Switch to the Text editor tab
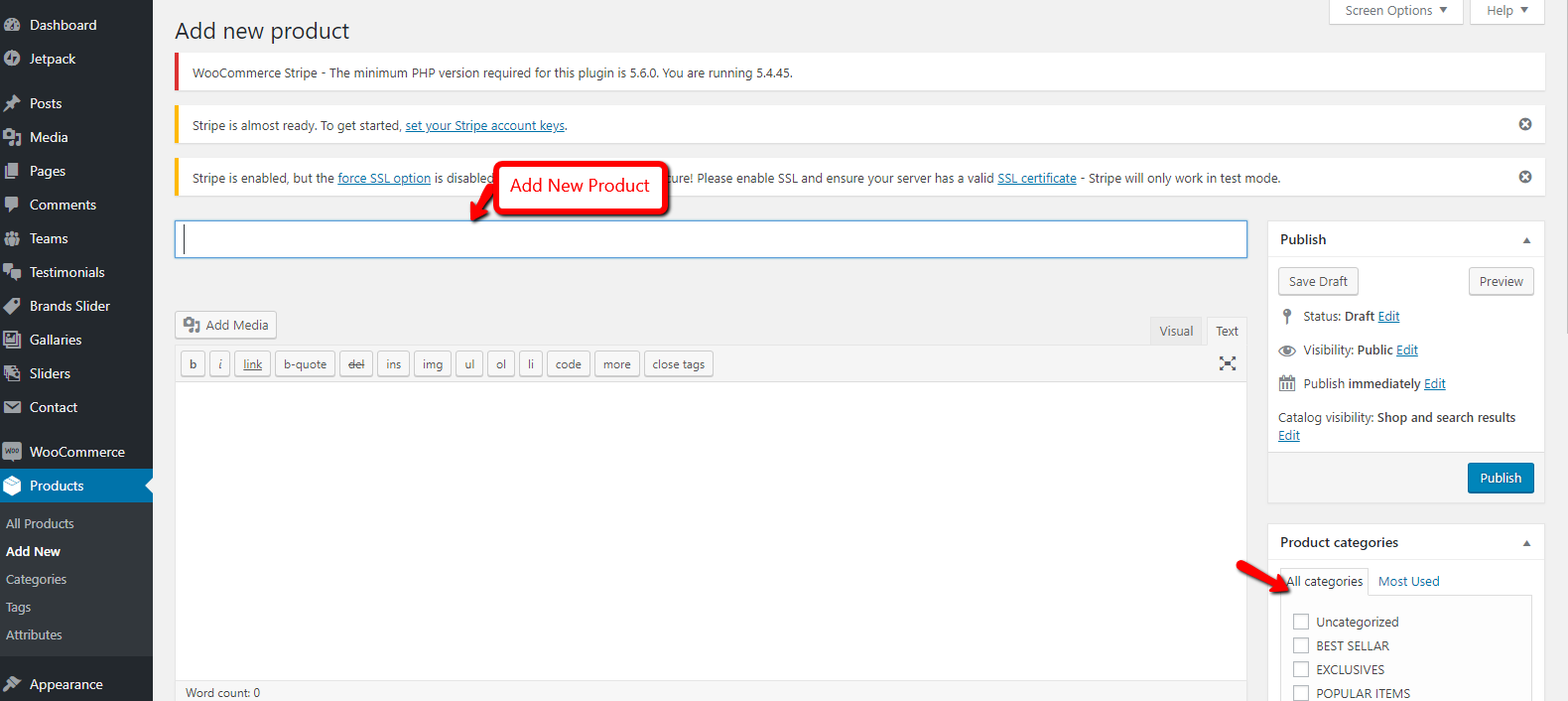Screen dimensions: 1568x701 tap(1227, 331)
